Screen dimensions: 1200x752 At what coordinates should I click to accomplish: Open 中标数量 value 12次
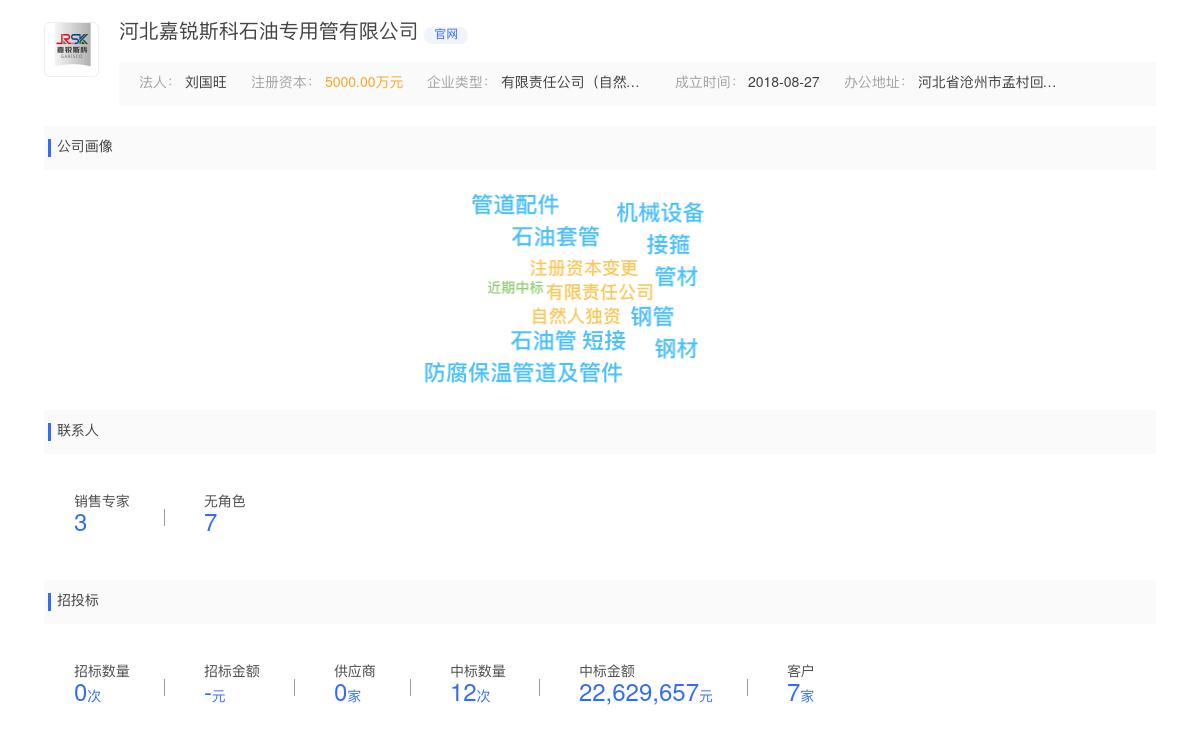[x=470, y=693]
